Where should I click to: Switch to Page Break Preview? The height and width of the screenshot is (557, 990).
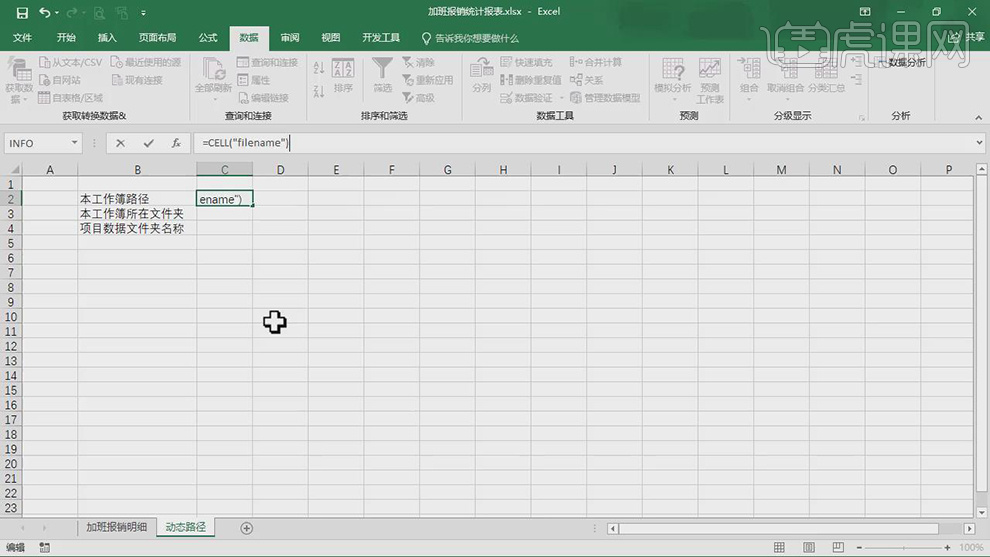838,548
